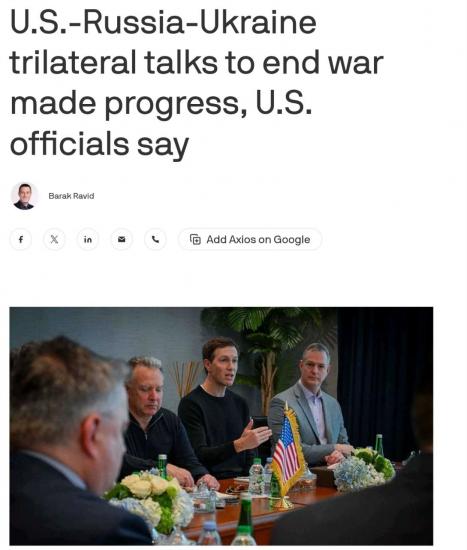467x550 pixels.
Task: Open the article photo of the meeting
Action: pyautogui.click(x=221, y=425)
